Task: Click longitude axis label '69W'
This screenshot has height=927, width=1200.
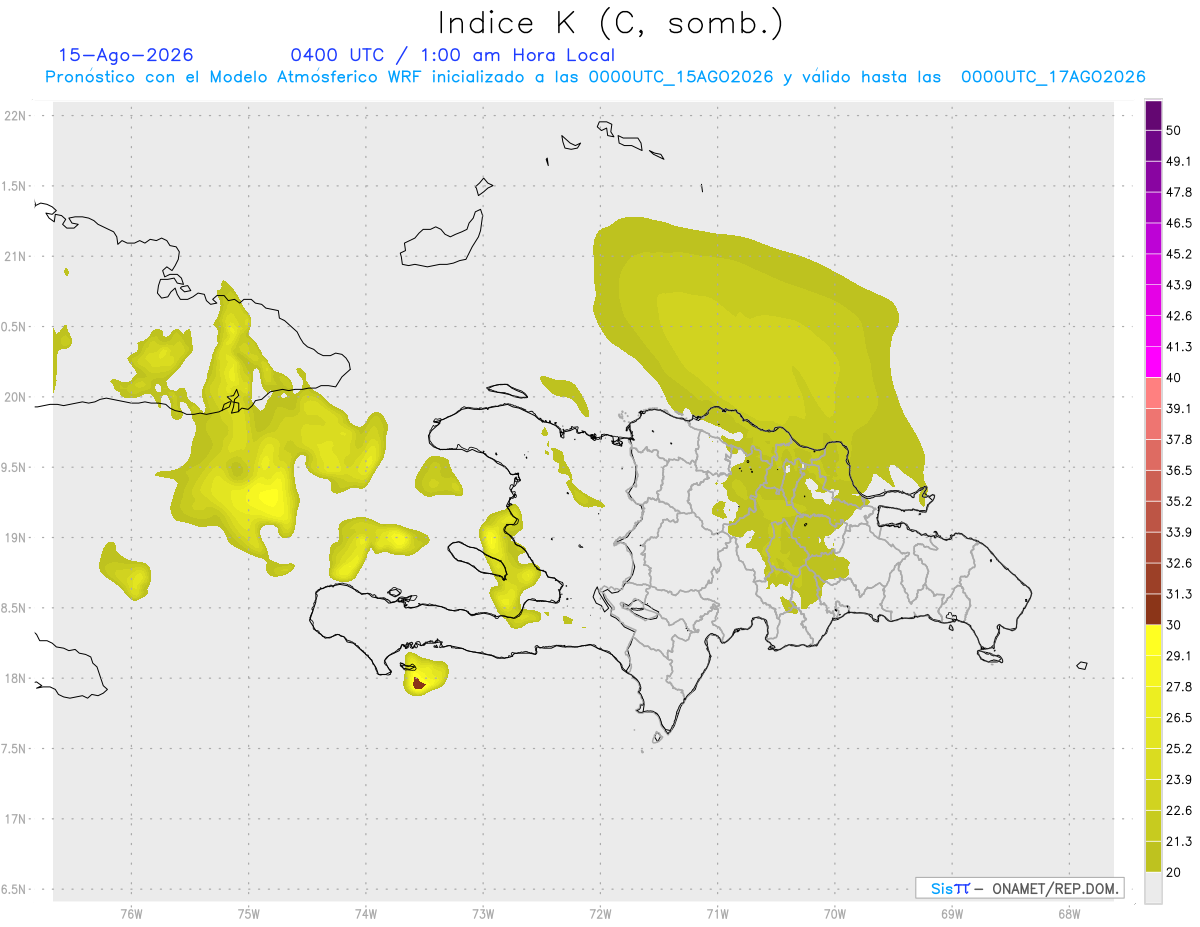Action: click(951, 913)
